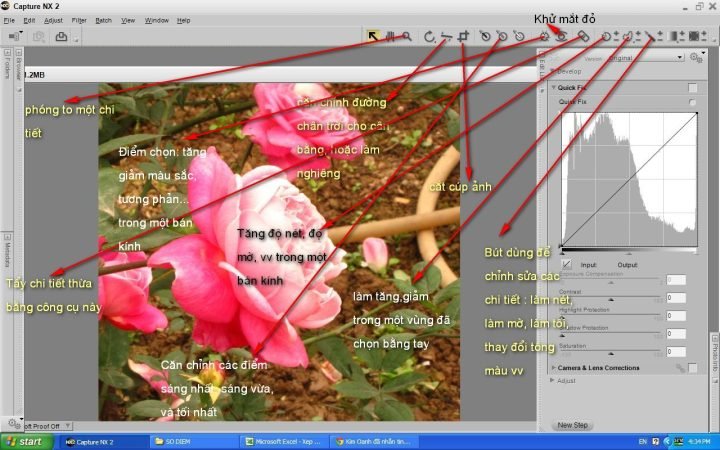Open the Window menu

tap(157, 20)
